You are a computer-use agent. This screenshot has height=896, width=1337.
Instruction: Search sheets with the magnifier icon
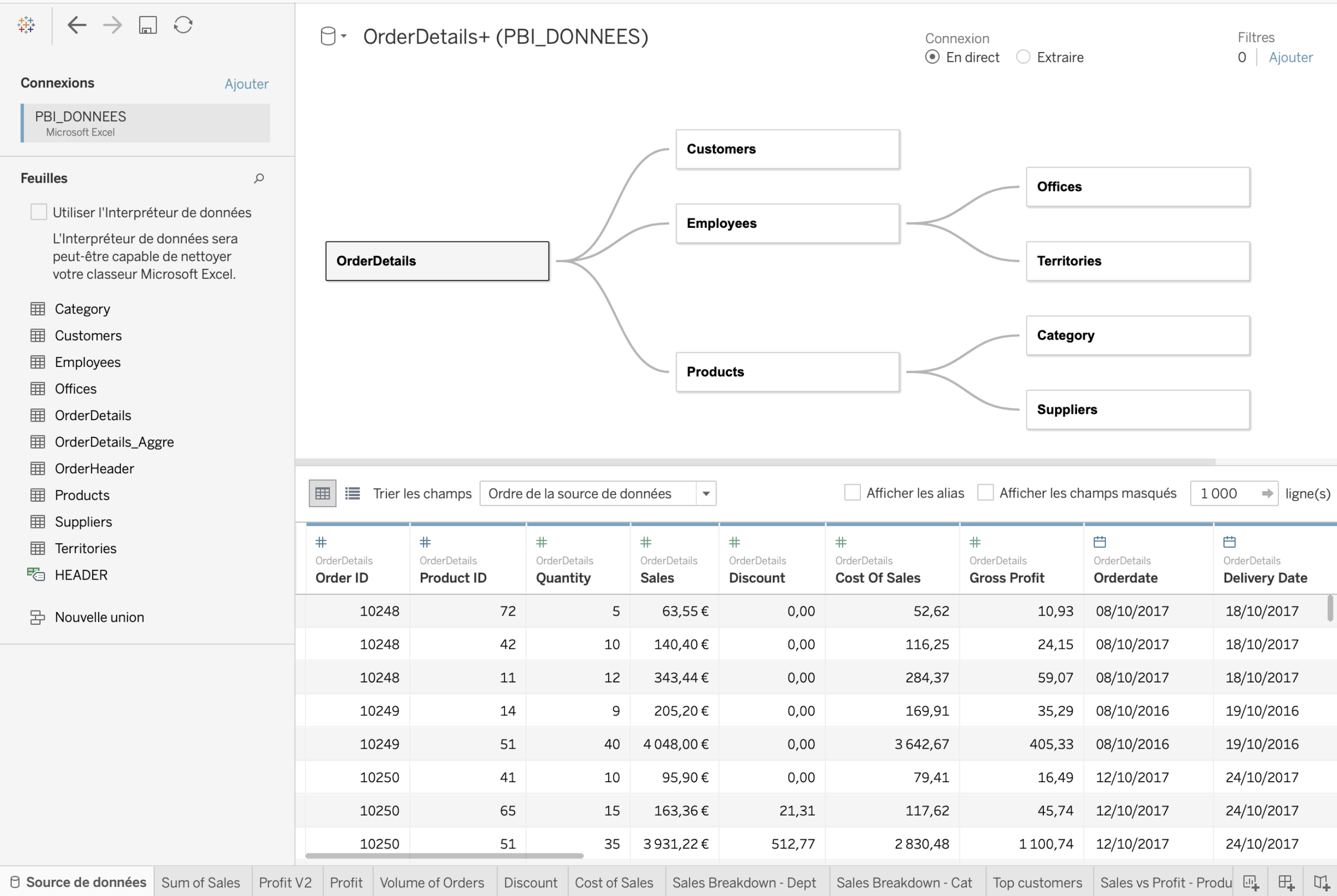tap(259, 178)
